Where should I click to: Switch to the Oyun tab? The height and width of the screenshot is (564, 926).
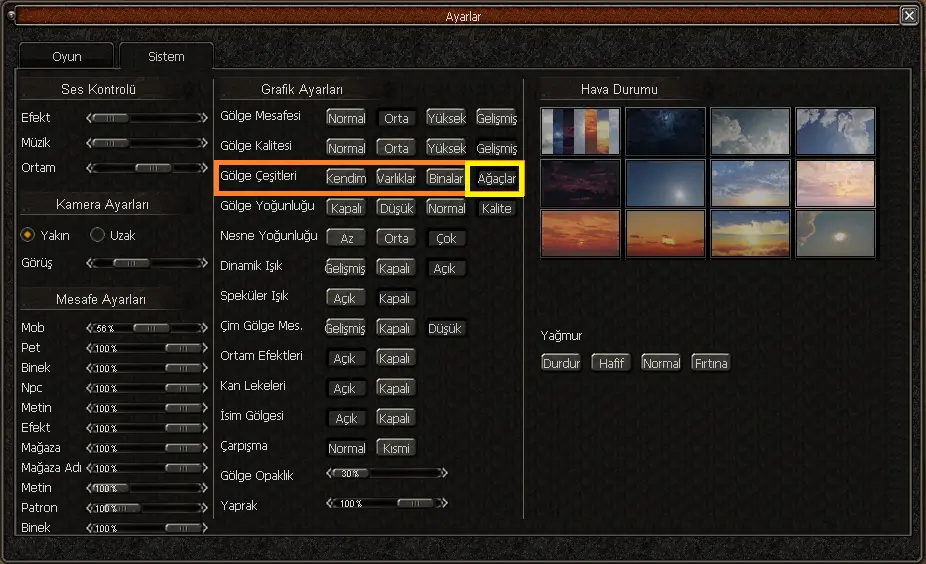[67, 57]
